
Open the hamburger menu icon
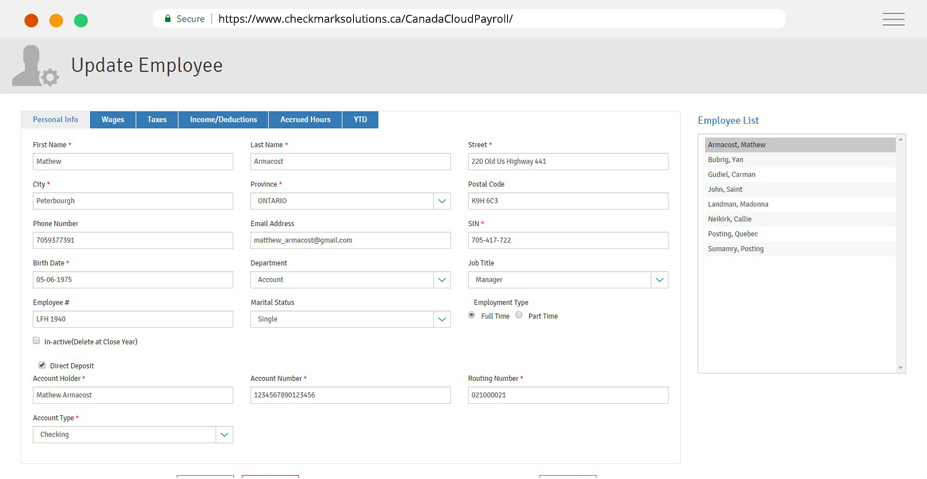[893, 20]
